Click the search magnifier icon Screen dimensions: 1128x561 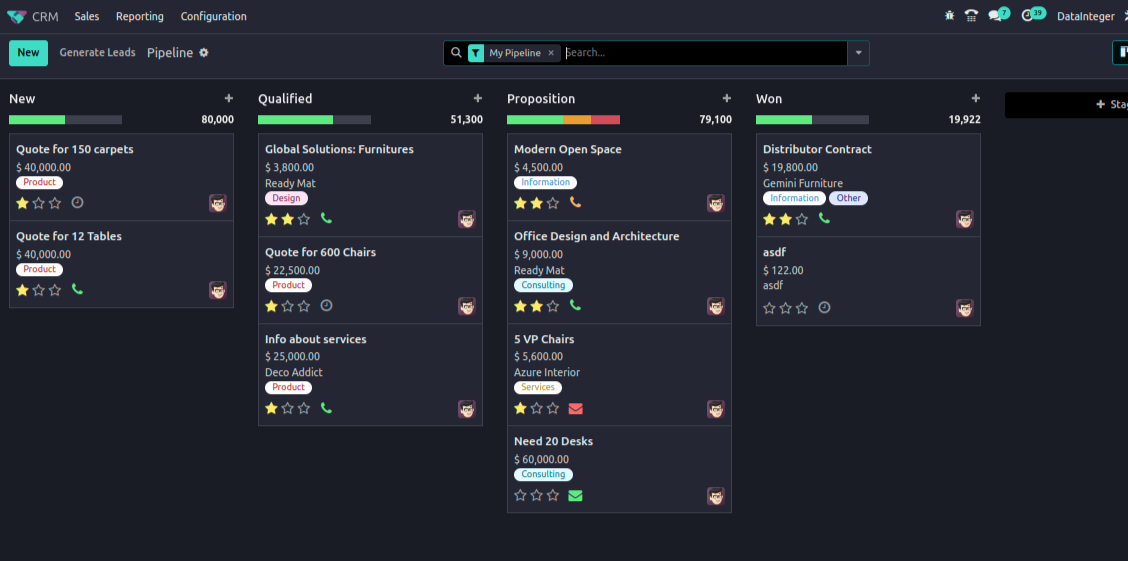click(455, 53)
